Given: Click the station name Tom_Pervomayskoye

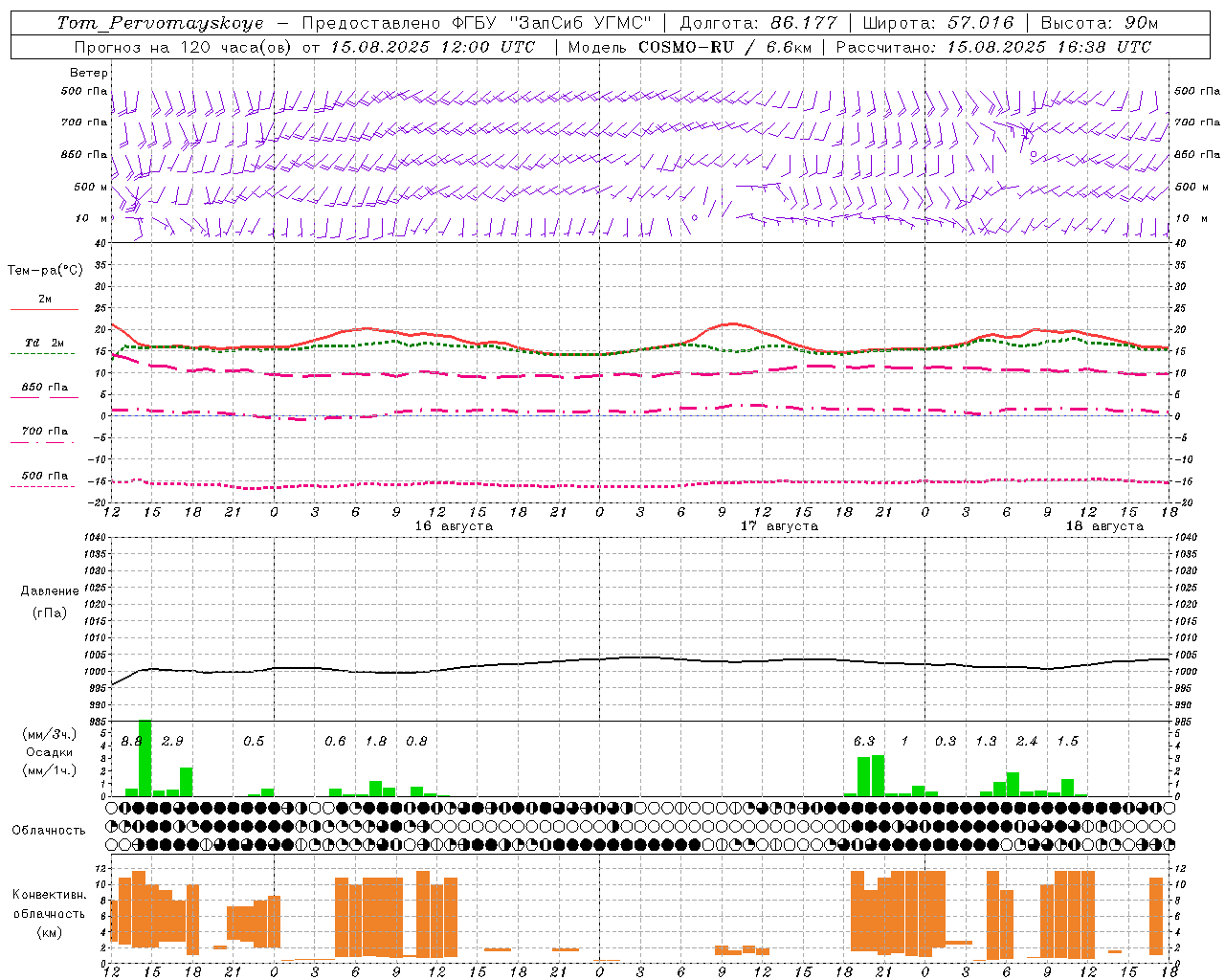Looking at the screenshot, I should (160, 23).
